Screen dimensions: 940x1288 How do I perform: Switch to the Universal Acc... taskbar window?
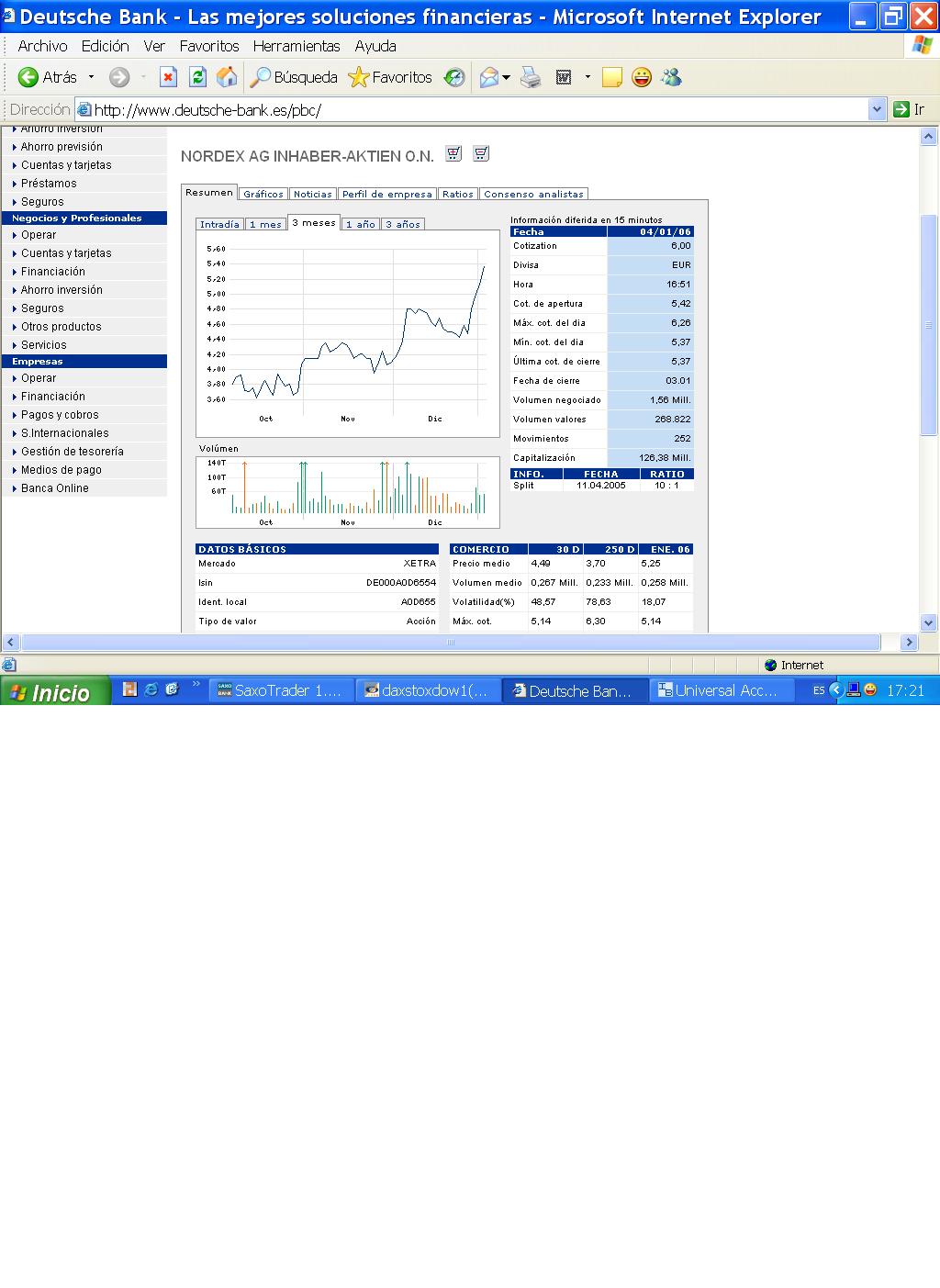722,690
